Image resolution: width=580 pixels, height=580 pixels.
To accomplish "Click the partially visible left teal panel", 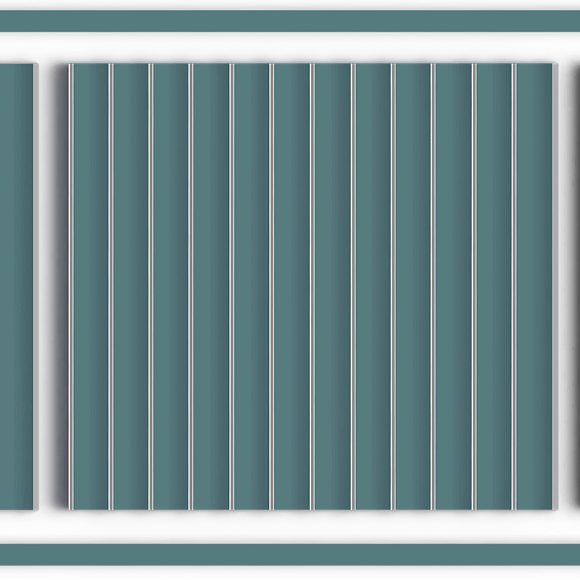I will pos(17,287).
